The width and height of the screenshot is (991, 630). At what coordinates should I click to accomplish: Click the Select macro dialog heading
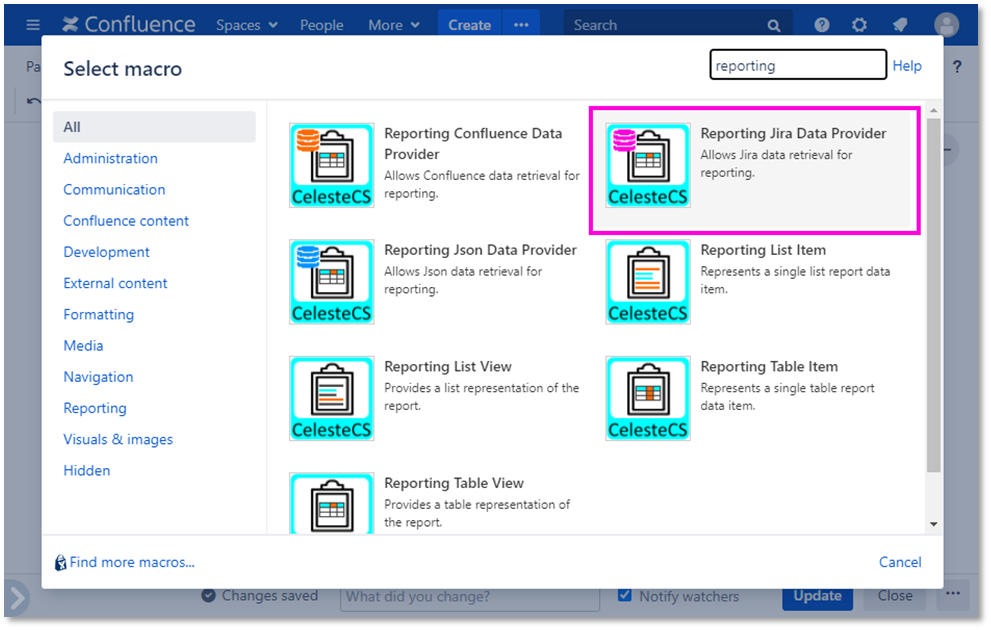[x=123, y=69]
